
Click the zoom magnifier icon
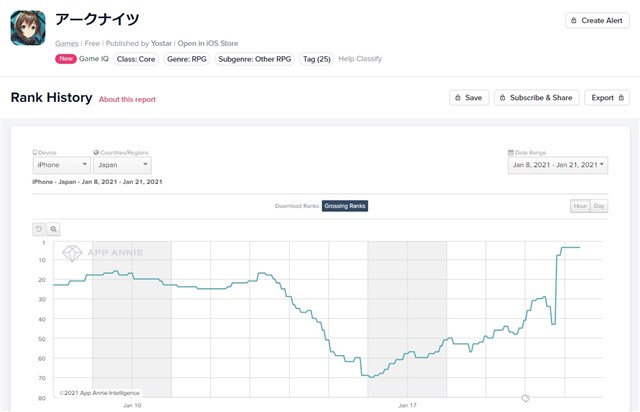pyautogui.click(x=53, y=229)
